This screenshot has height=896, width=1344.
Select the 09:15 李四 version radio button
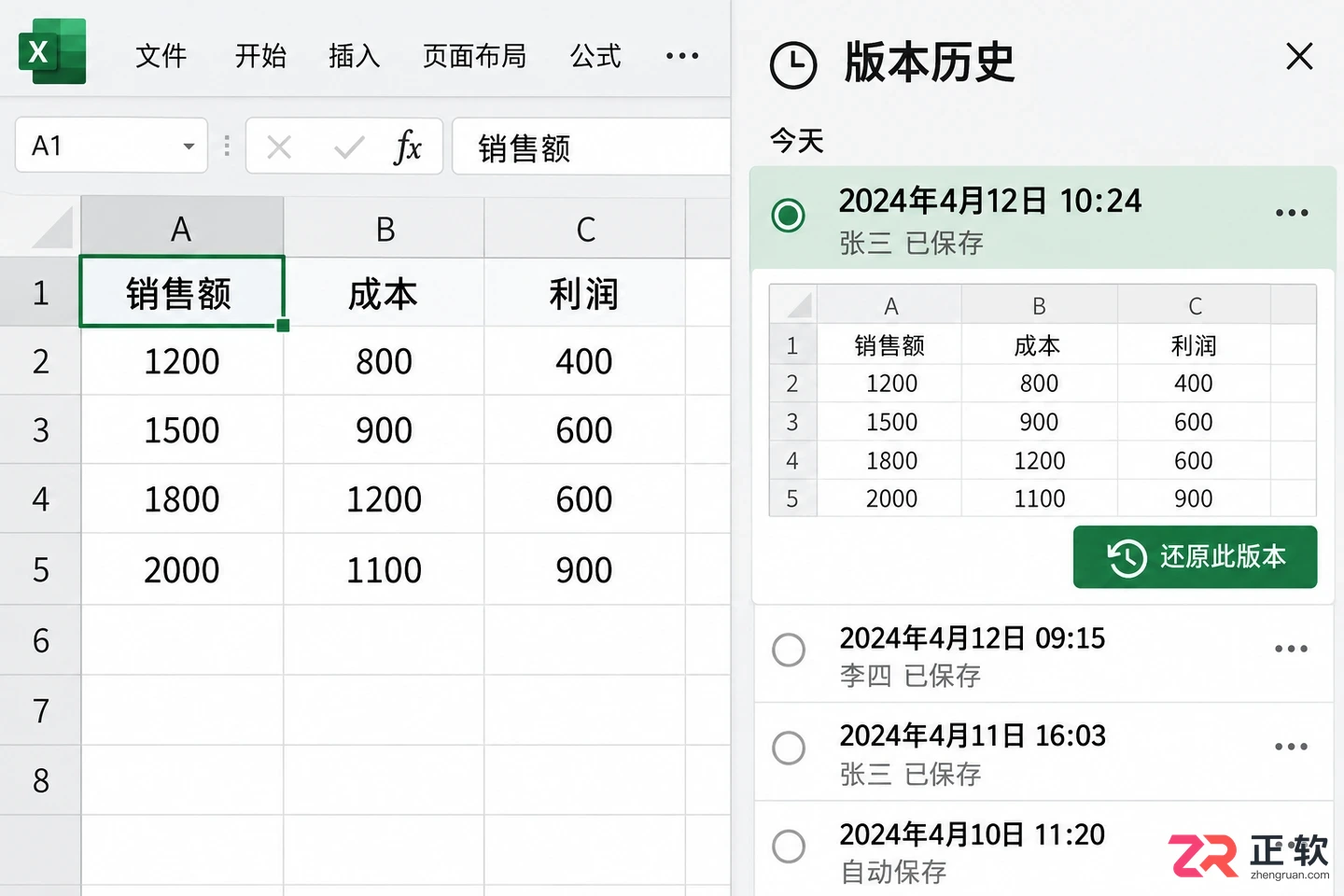[789, 650]
